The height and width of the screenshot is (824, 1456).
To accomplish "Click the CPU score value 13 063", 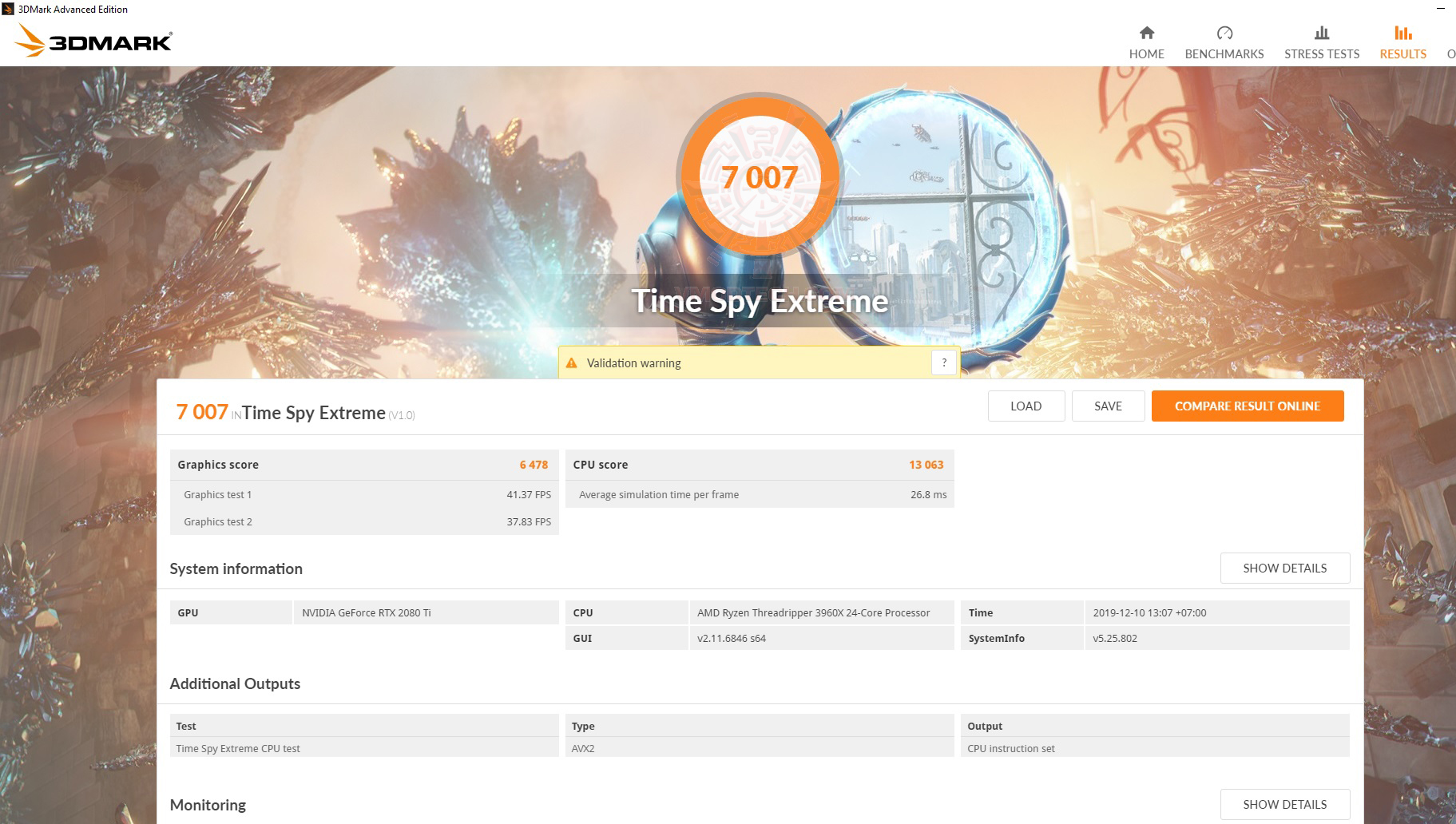I will 926,465.
